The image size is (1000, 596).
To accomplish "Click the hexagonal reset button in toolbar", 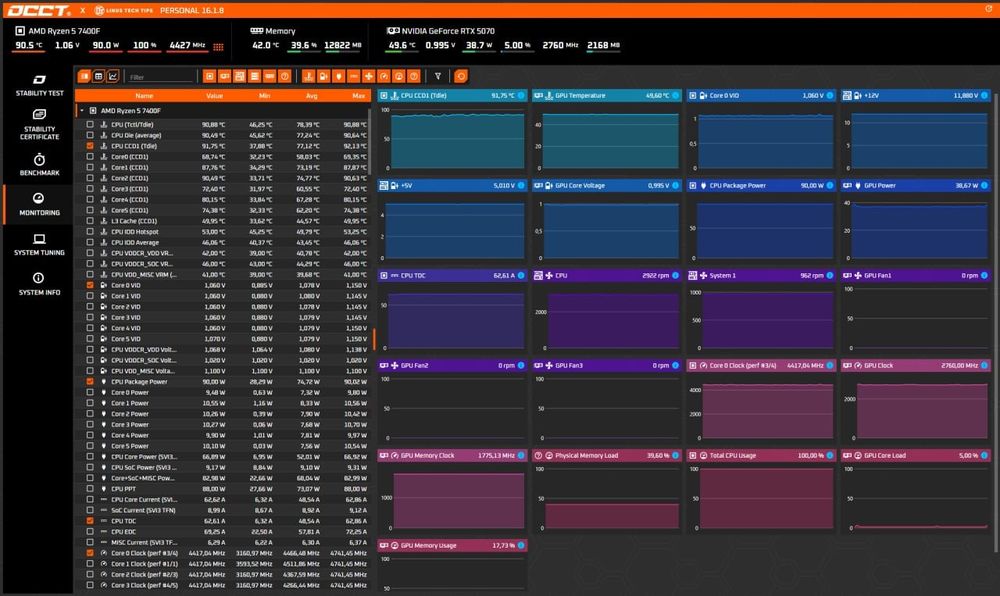I will [460, 76].
